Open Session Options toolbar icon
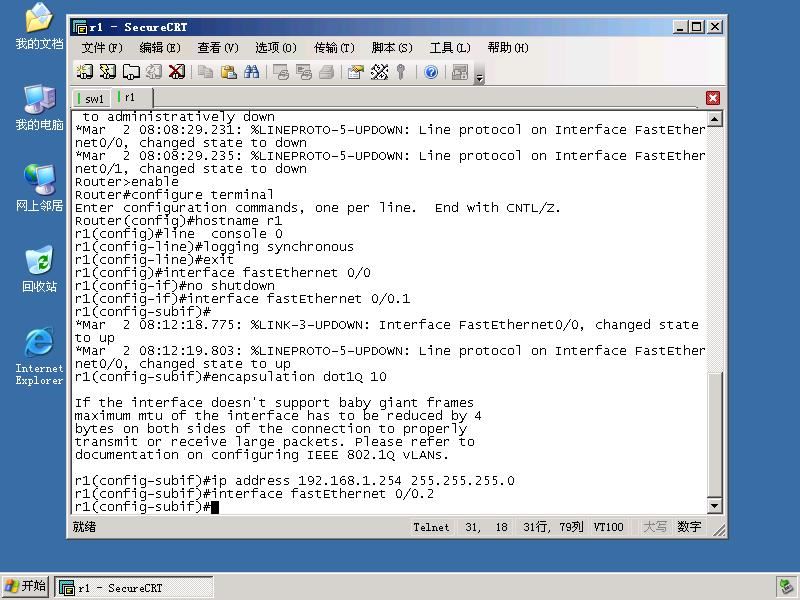This screenshot has height=600, width=800. [356, 72]
